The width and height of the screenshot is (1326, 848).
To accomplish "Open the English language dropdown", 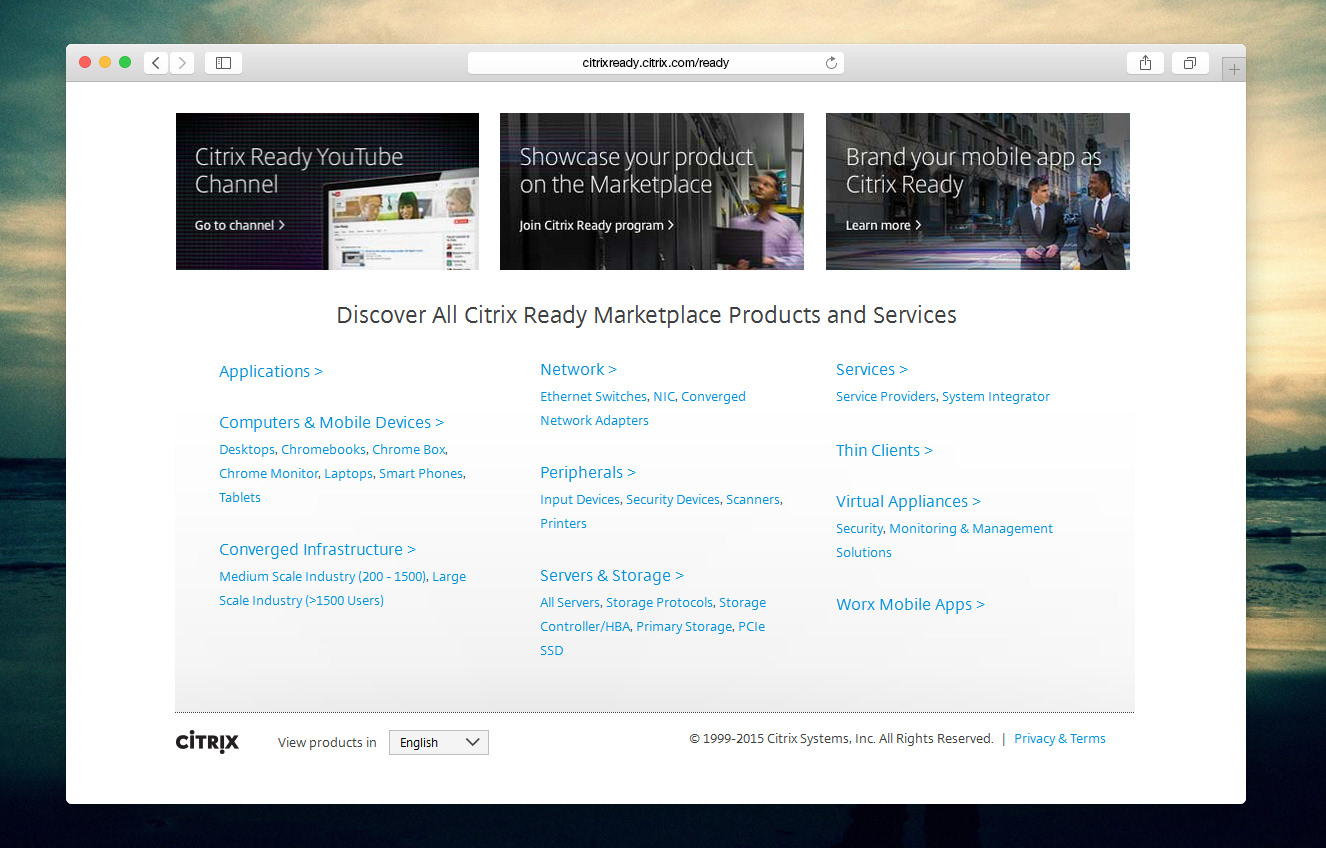I will tap(439, 742).
